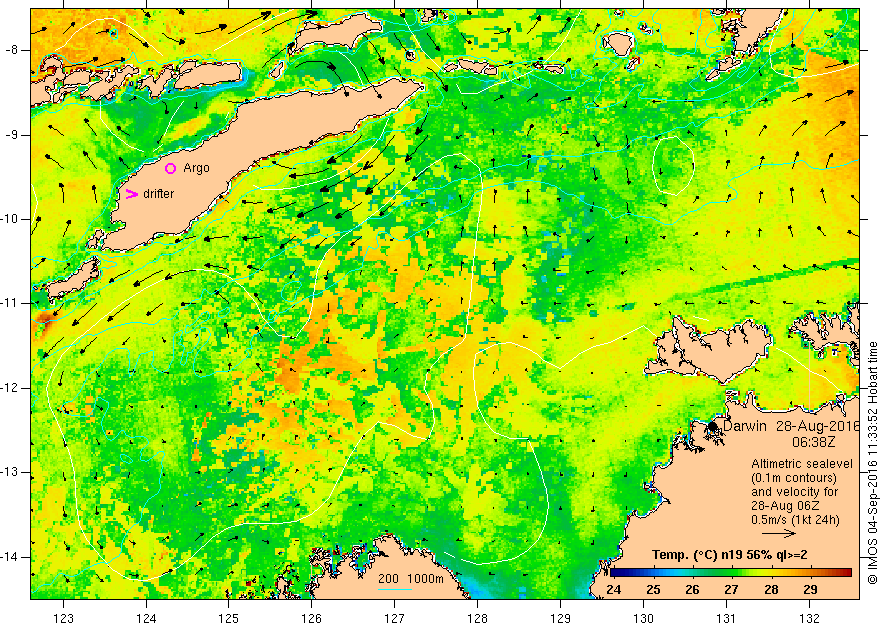Screen dimensions: 880x630
Task: Click the island north of Darwin
Action: [710, 351]
